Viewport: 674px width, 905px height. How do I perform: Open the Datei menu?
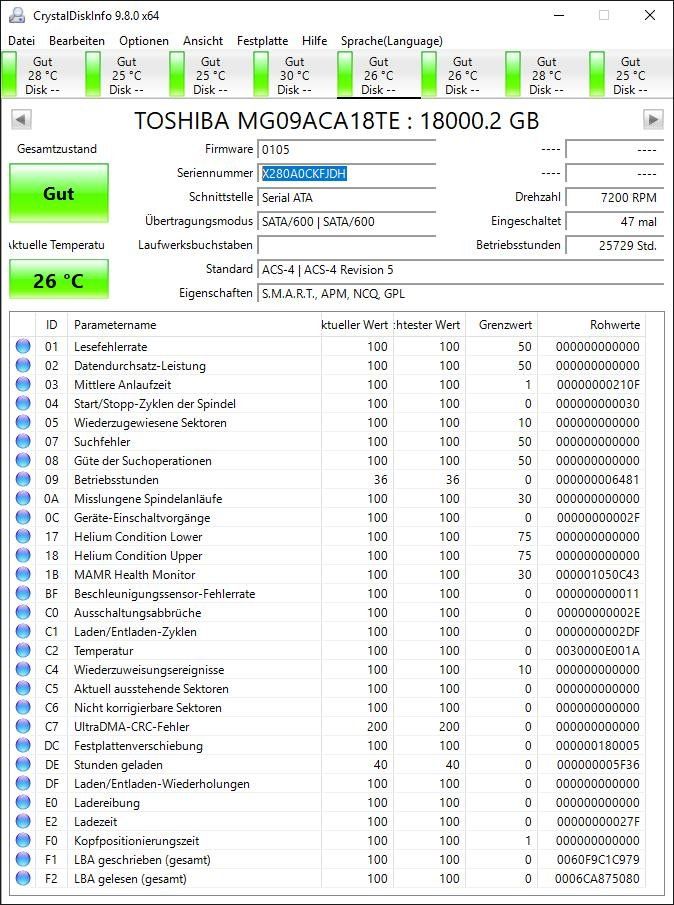22,41
